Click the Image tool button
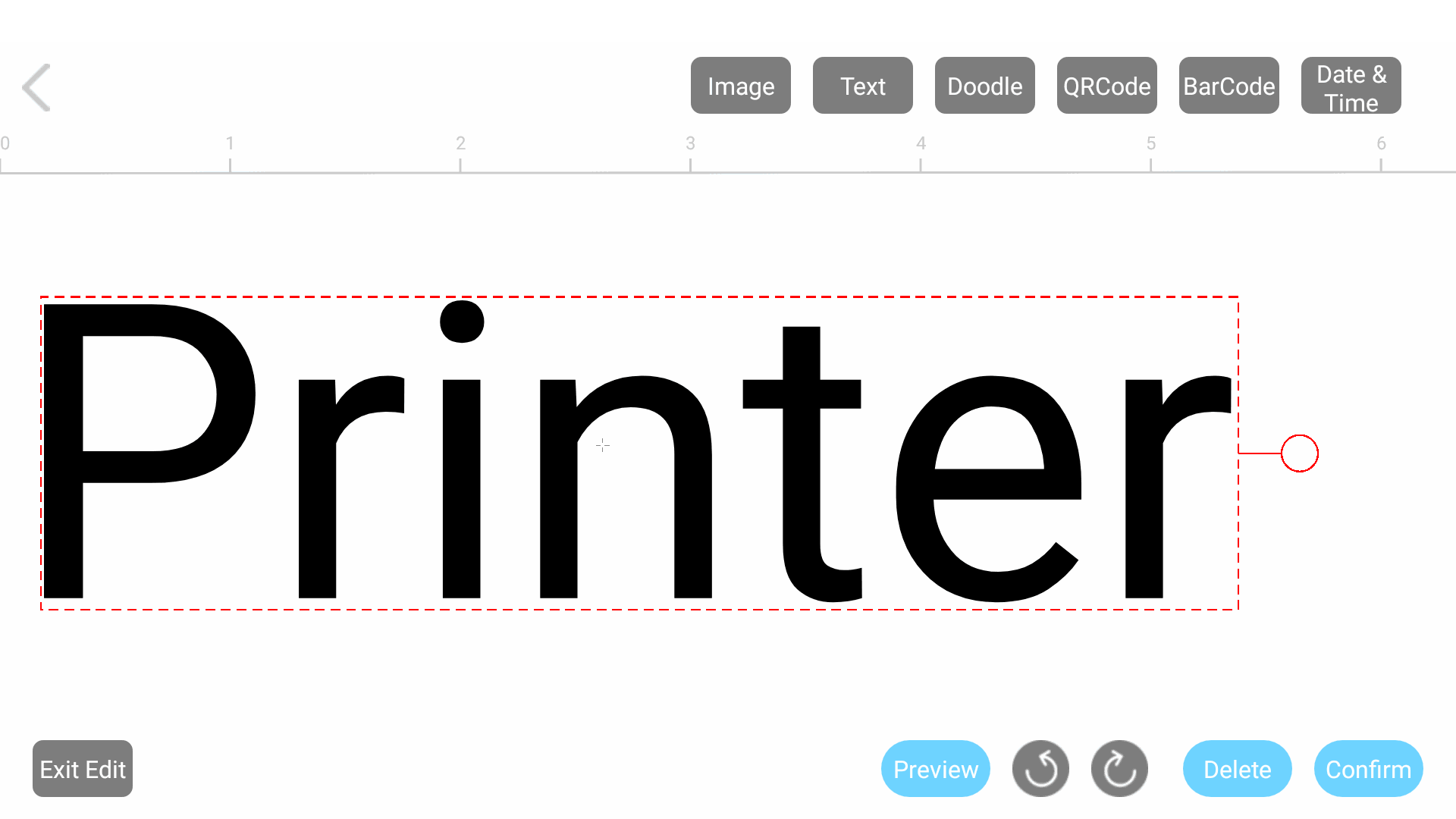This screenshot has height=819, width=1456. [x=740, y=86]
